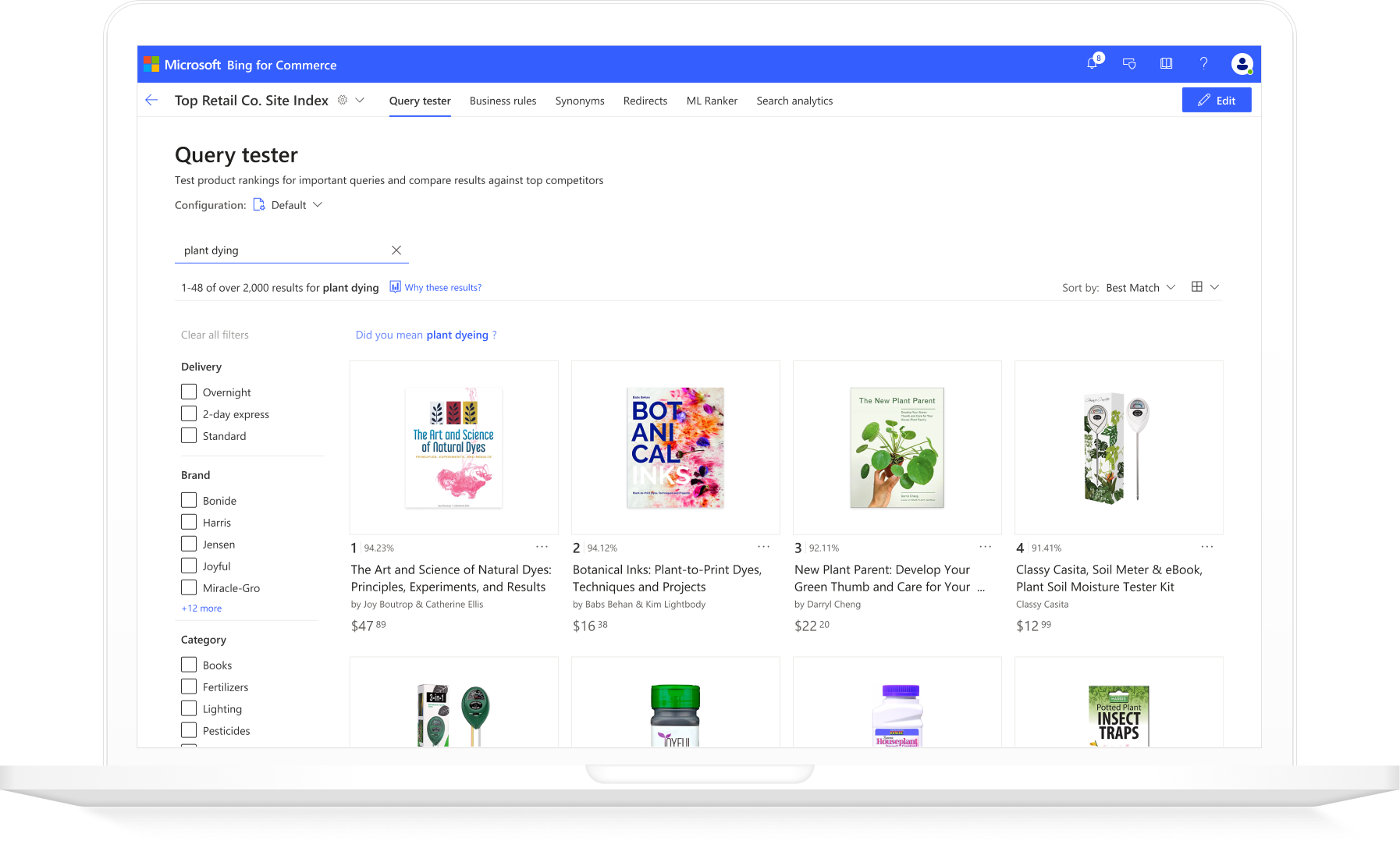Click Why these results link
This screenshot has width=1400, height=848.
point(442,287)
